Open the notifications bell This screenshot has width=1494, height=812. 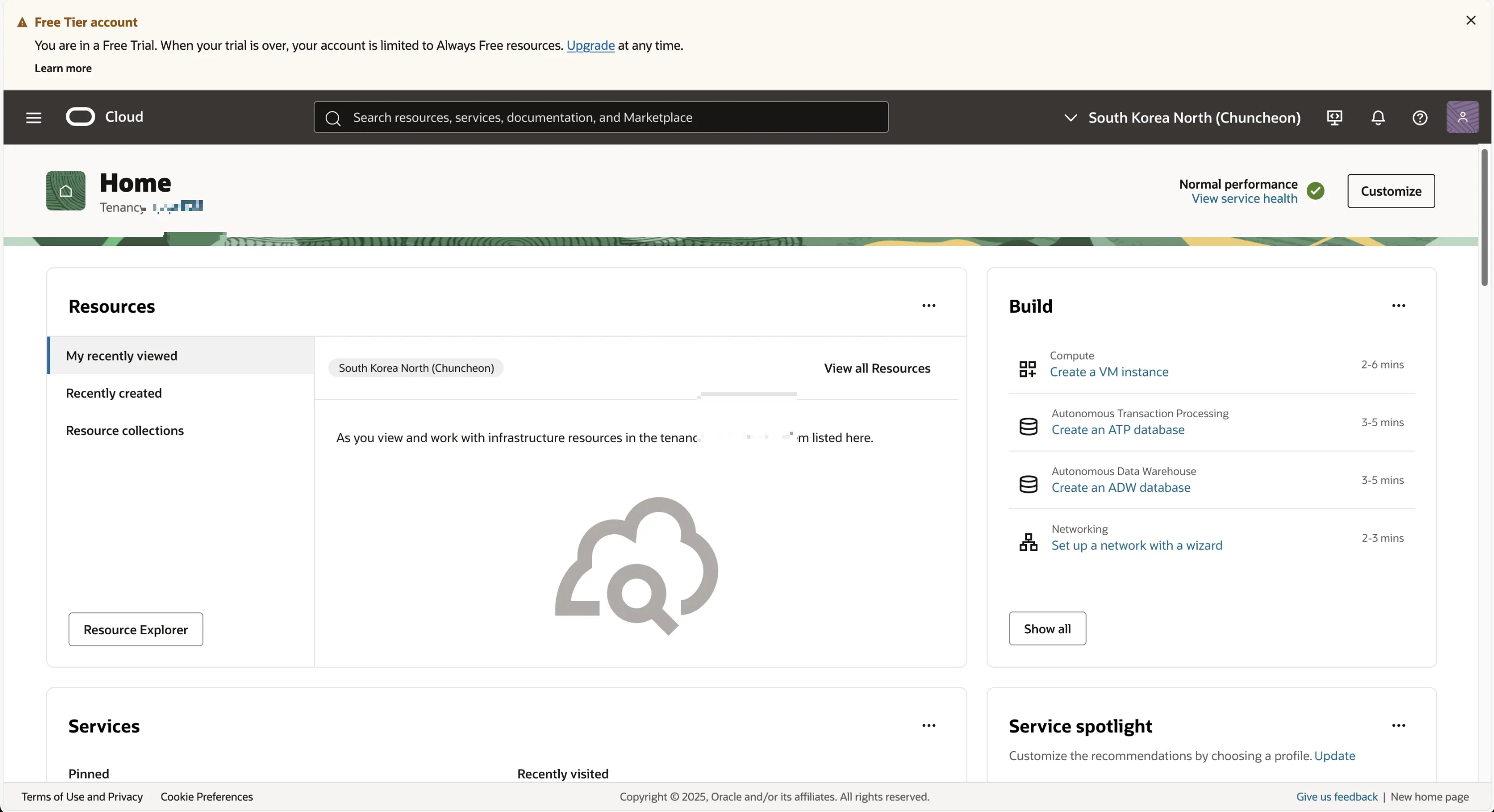click(x=1378, y=117)
